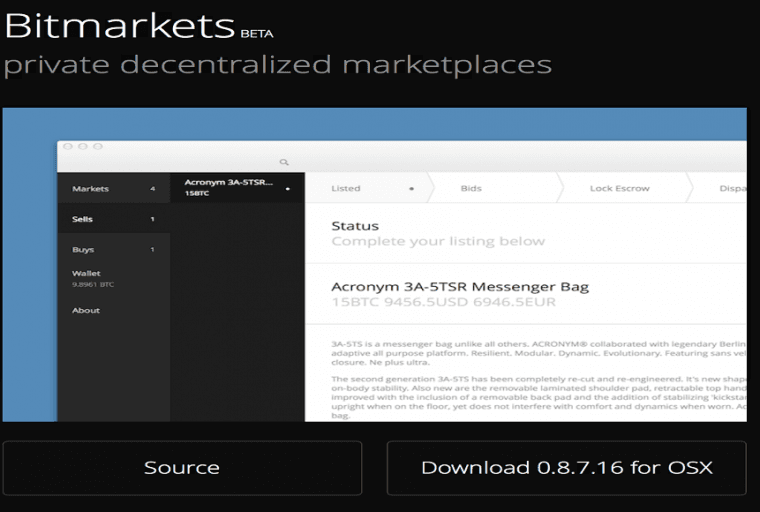Click the price line '15BTC 9456.5USD 6946.5EUR'

(x=443, y=302)
